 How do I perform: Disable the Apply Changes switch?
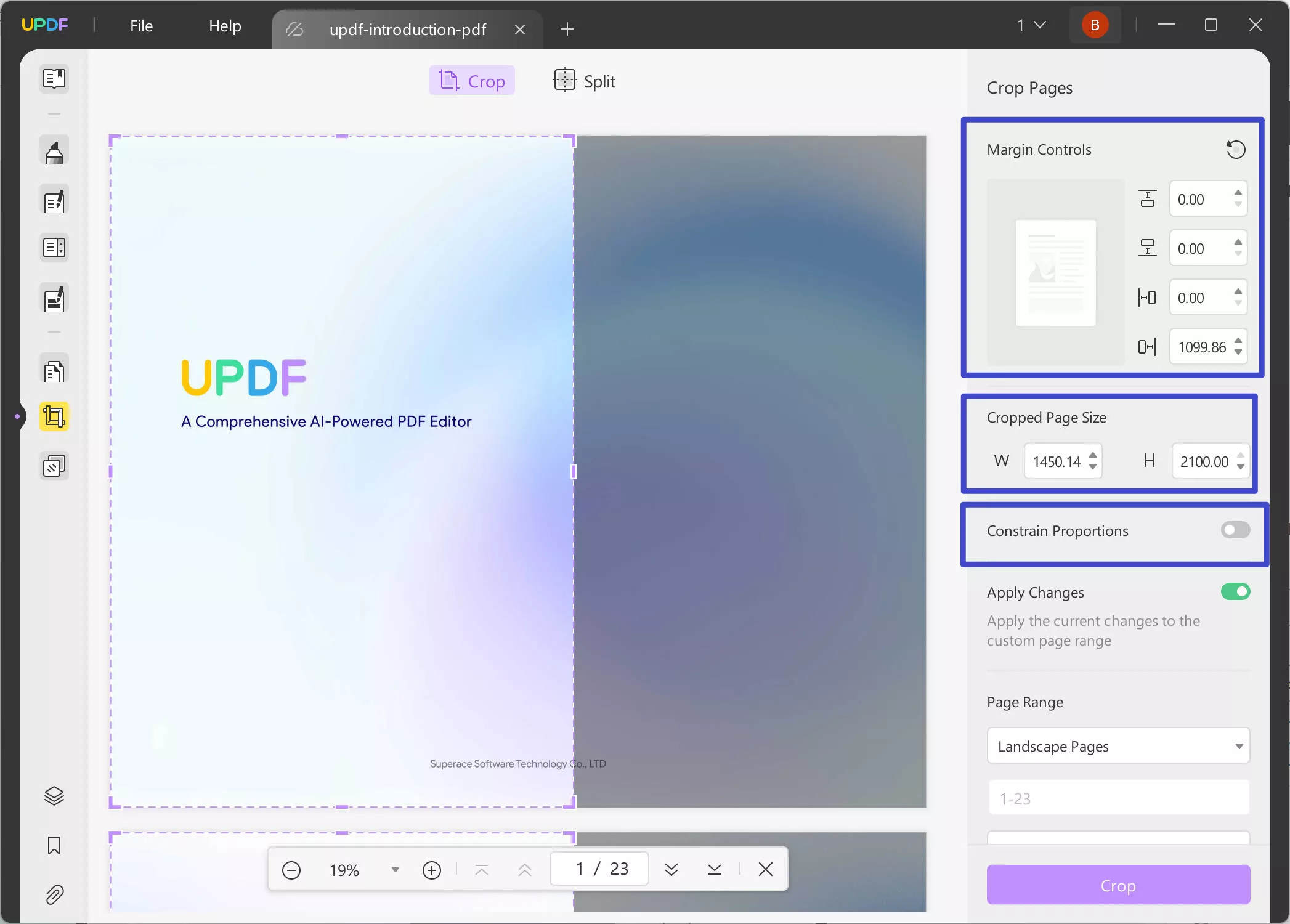click(1235, 591)
